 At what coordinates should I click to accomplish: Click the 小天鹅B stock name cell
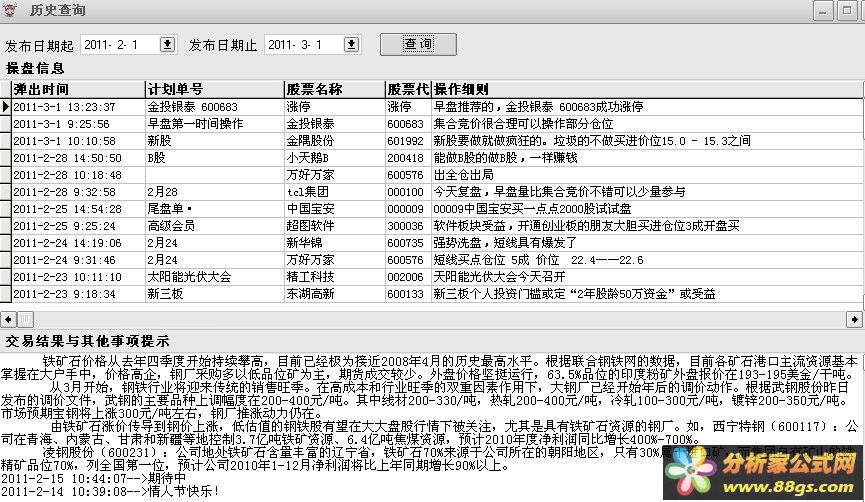335,158
